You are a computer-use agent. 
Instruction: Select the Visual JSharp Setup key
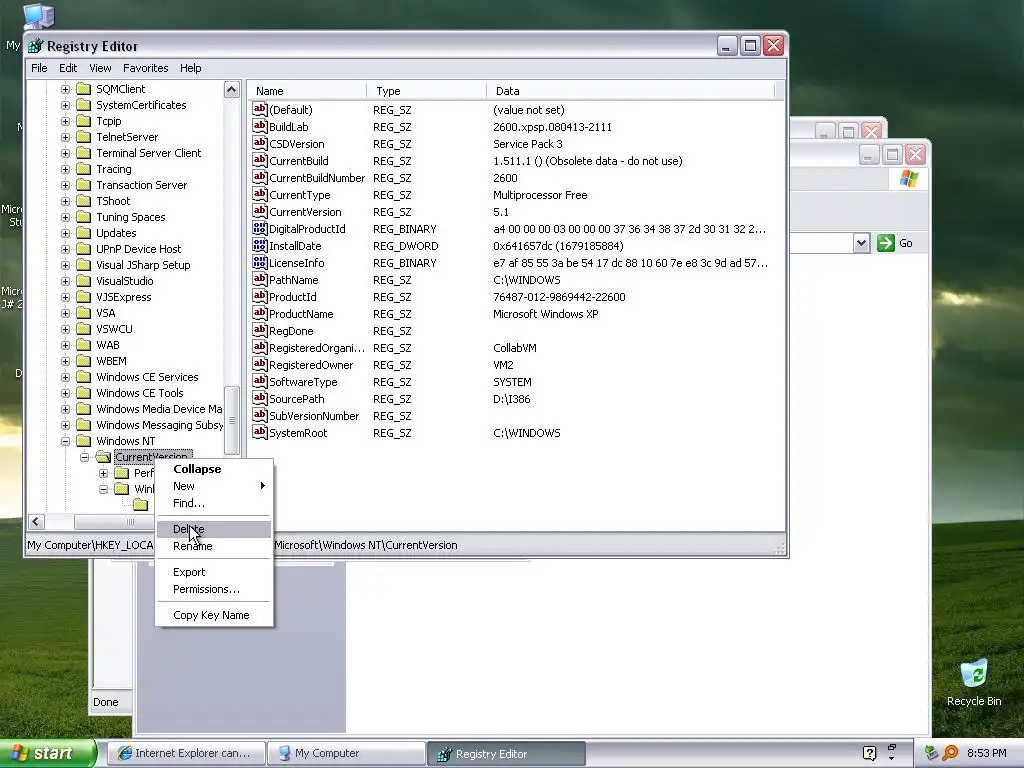(x=143, y=264)
